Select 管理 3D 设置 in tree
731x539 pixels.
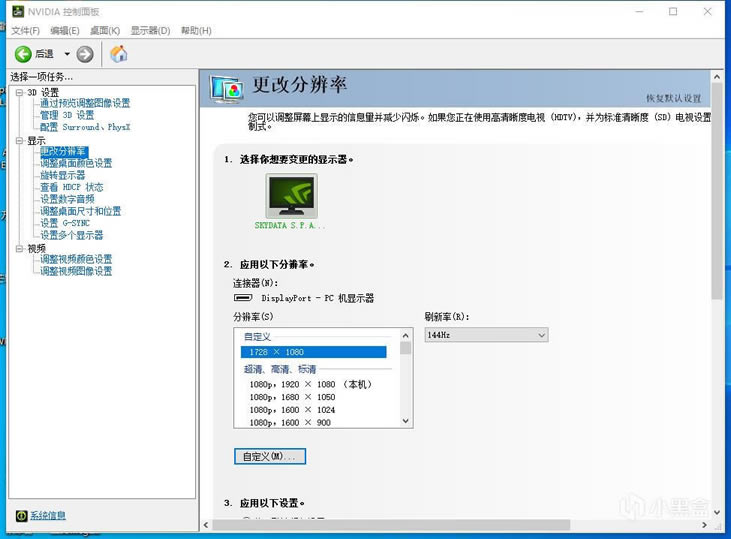(67, 115)
